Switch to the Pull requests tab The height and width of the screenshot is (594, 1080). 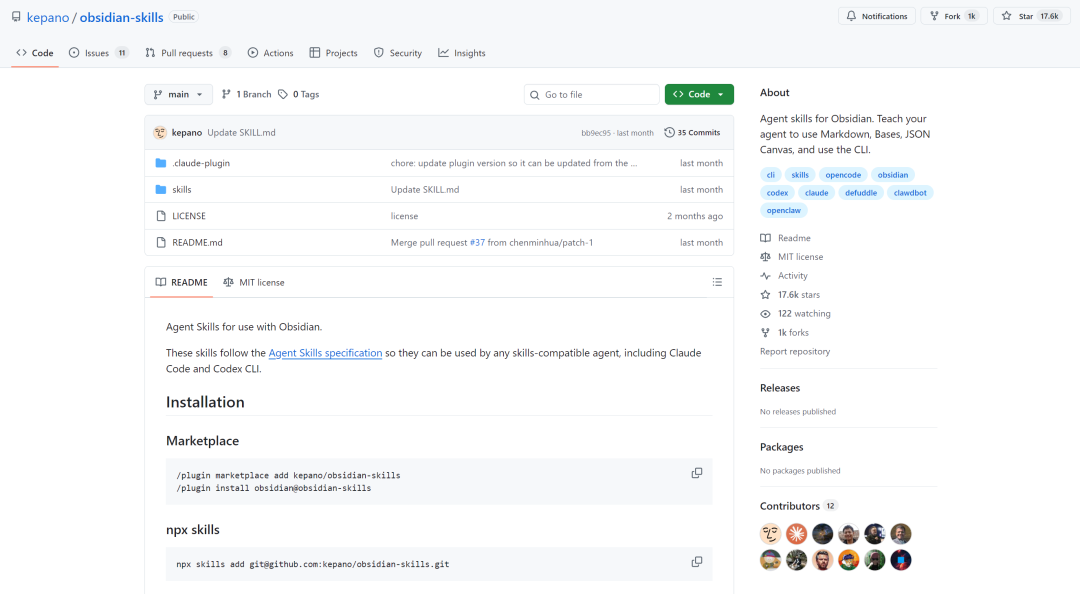187,53
